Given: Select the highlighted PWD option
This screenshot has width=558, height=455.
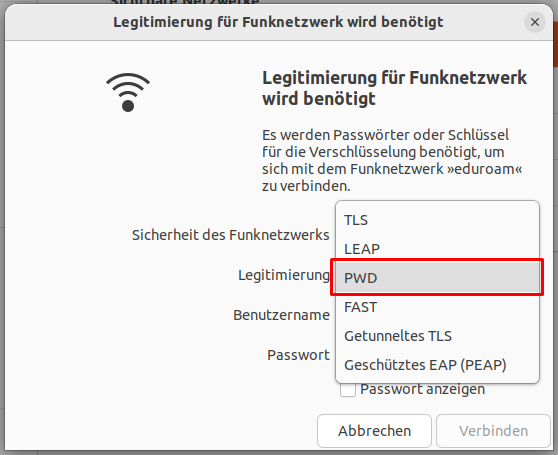Looking at the screenshot, I should click(x=437, y=278).
